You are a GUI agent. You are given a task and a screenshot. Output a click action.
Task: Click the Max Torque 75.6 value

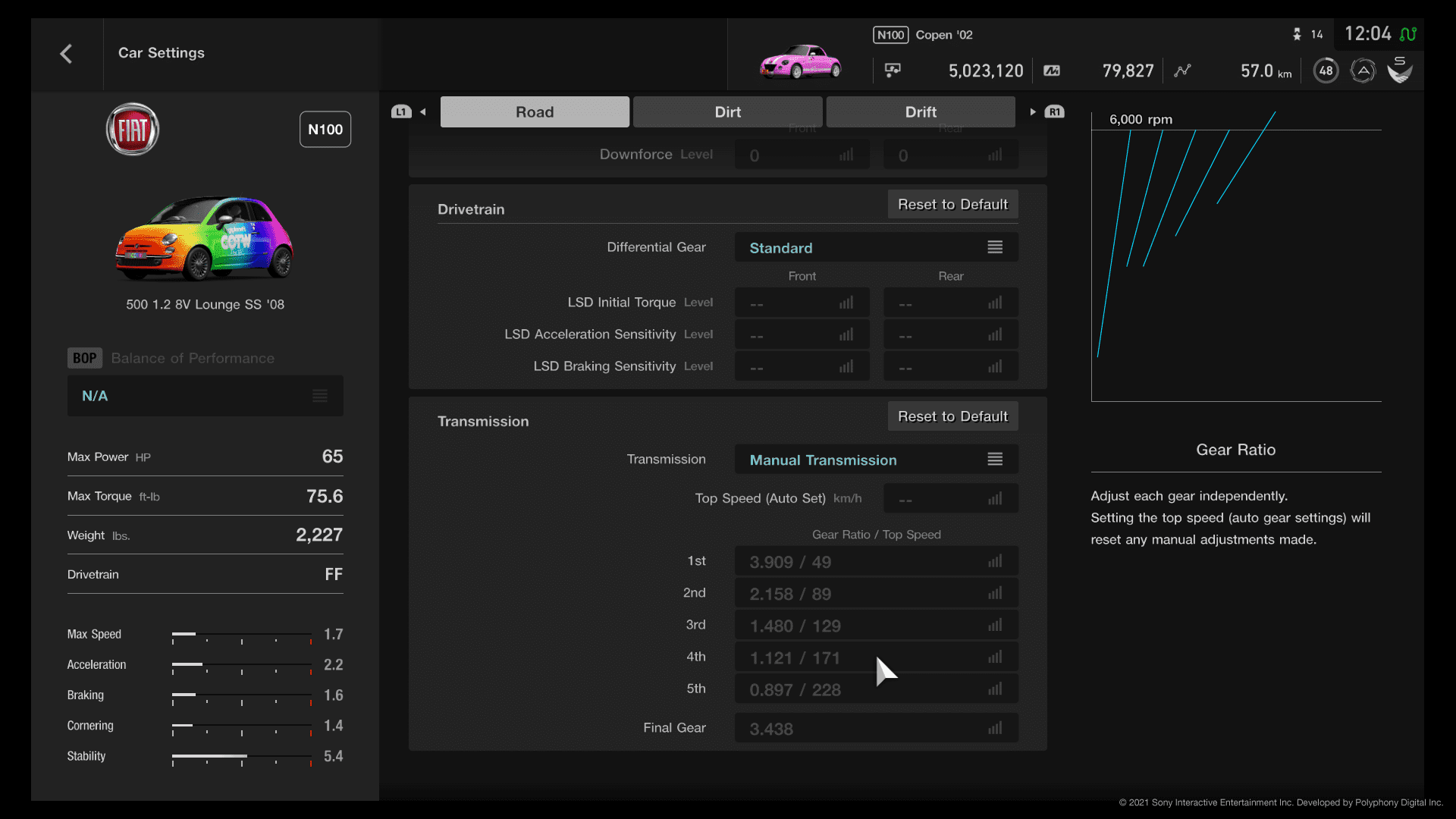click(325, 496)
